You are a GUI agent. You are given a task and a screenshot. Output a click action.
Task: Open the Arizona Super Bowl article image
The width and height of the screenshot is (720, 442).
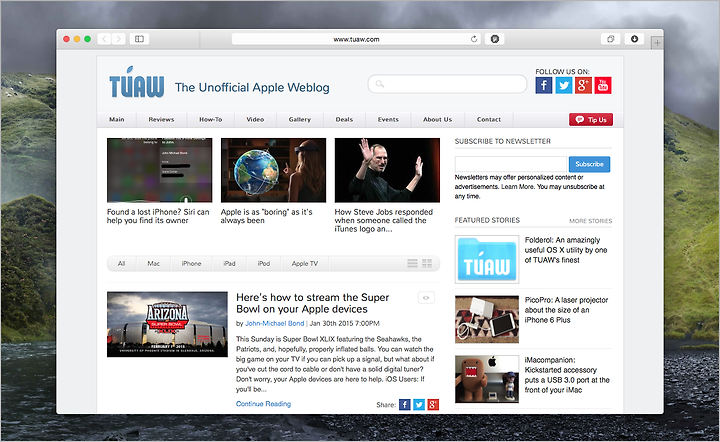[x=167, y=324]
